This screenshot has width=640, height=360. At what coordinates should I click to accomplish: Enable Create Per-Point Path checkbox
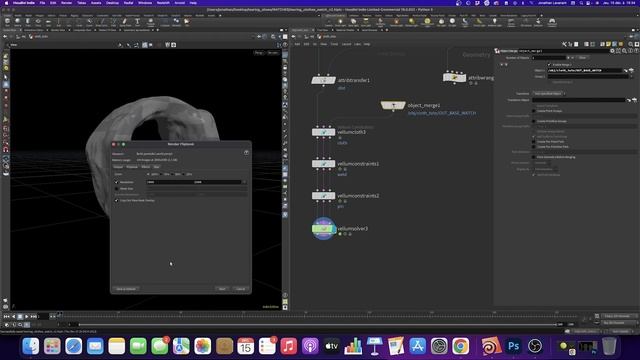click(534, 142)
